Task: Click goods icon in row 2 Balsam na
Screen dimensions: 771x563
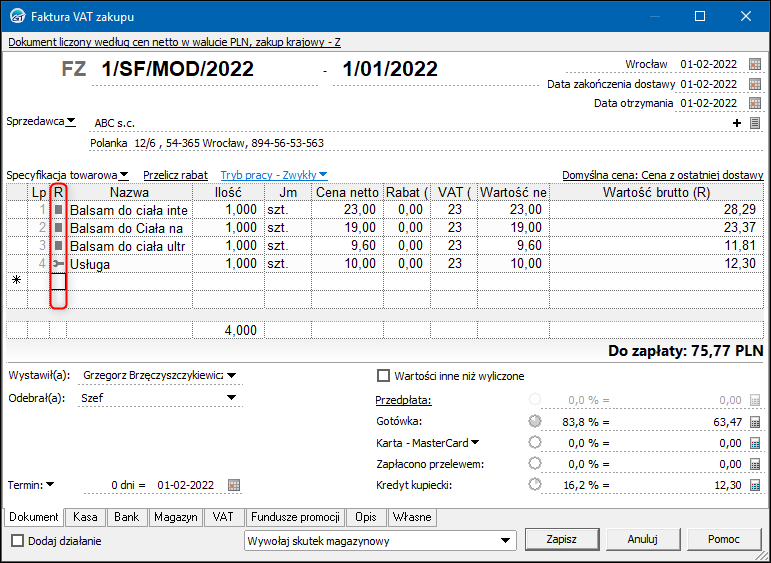Action: pyautogui.click(x=59, y=228)
